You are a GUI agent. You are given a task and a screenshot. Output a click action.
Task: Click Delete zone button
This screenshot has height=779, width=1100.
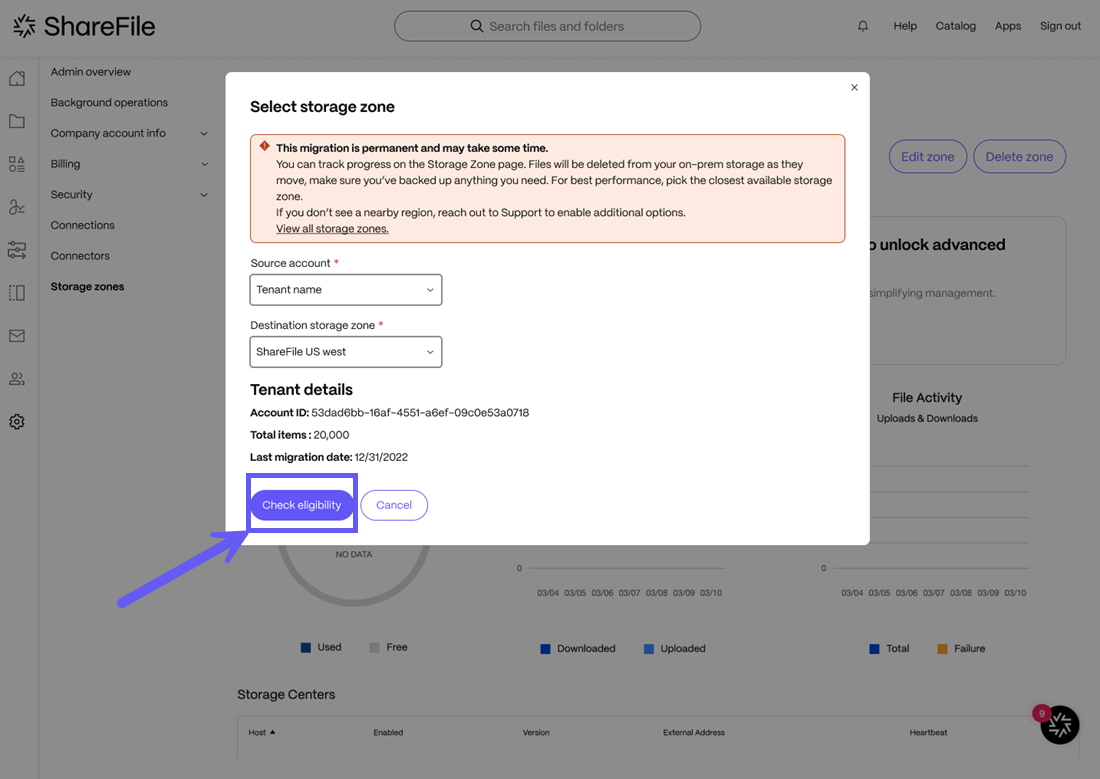click(1019, 157)
